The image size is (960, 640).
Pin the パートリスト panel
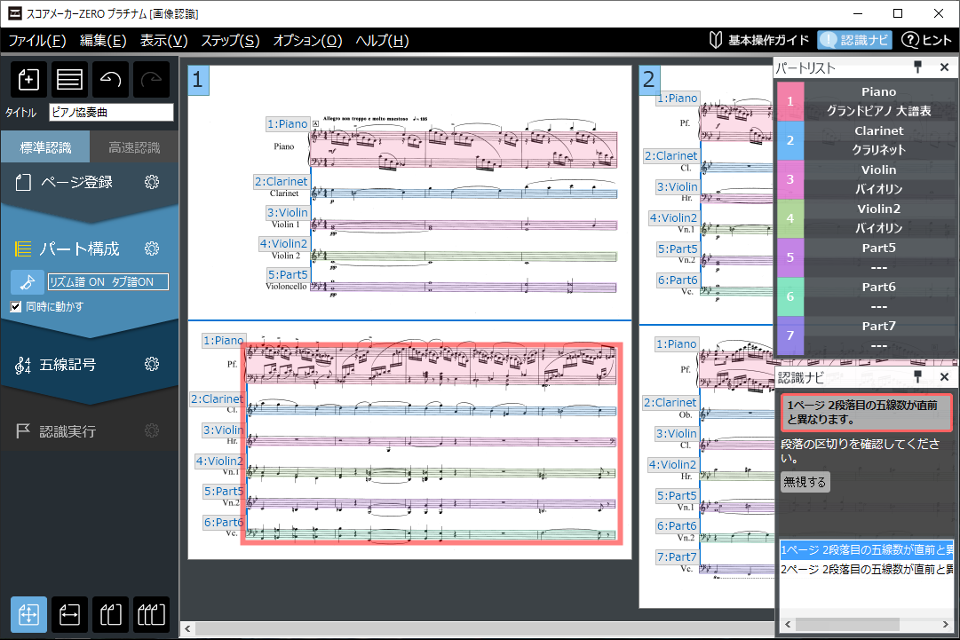tap(917, 68)
